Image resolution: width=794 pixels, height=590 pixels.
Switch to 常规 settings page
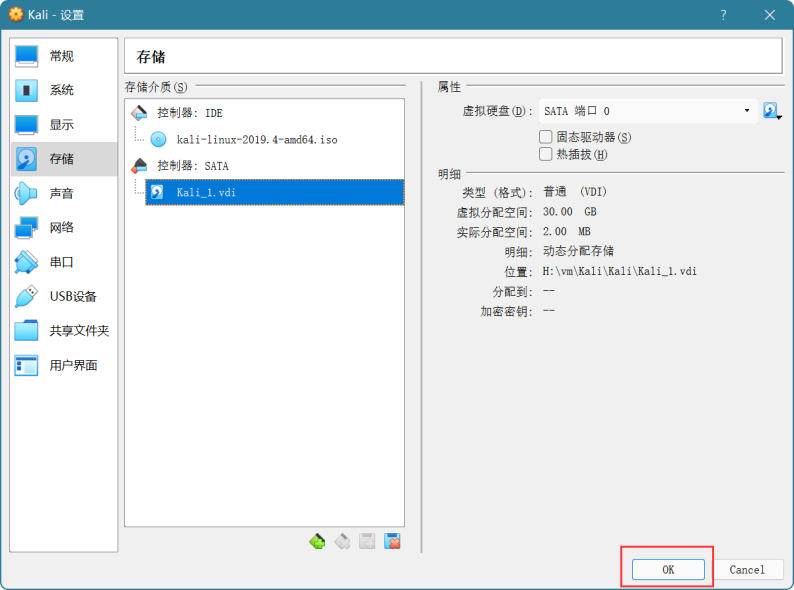(62, 56)
